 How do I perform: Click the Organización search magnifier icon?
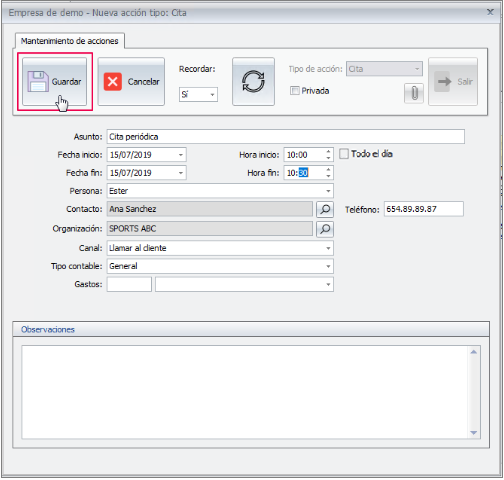pyautogui.click(x=325, y=229)
